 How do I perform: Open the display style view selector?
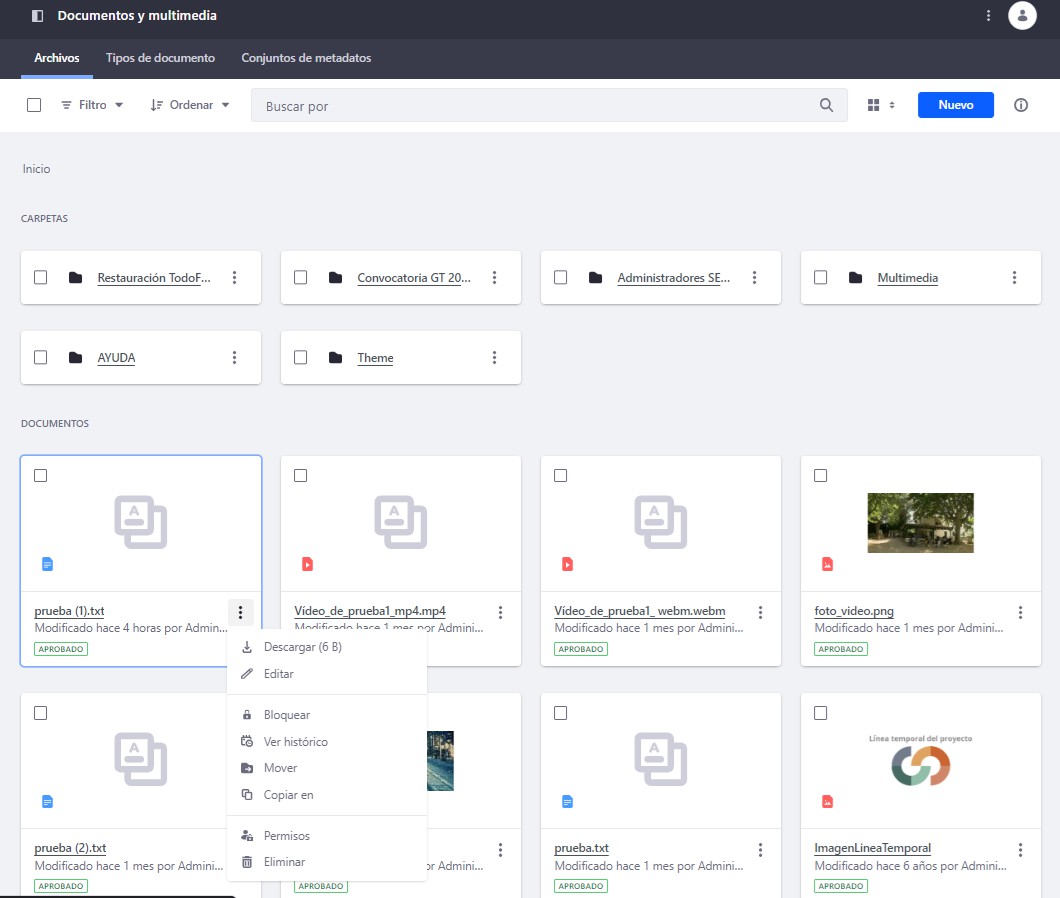coord(881,105)
